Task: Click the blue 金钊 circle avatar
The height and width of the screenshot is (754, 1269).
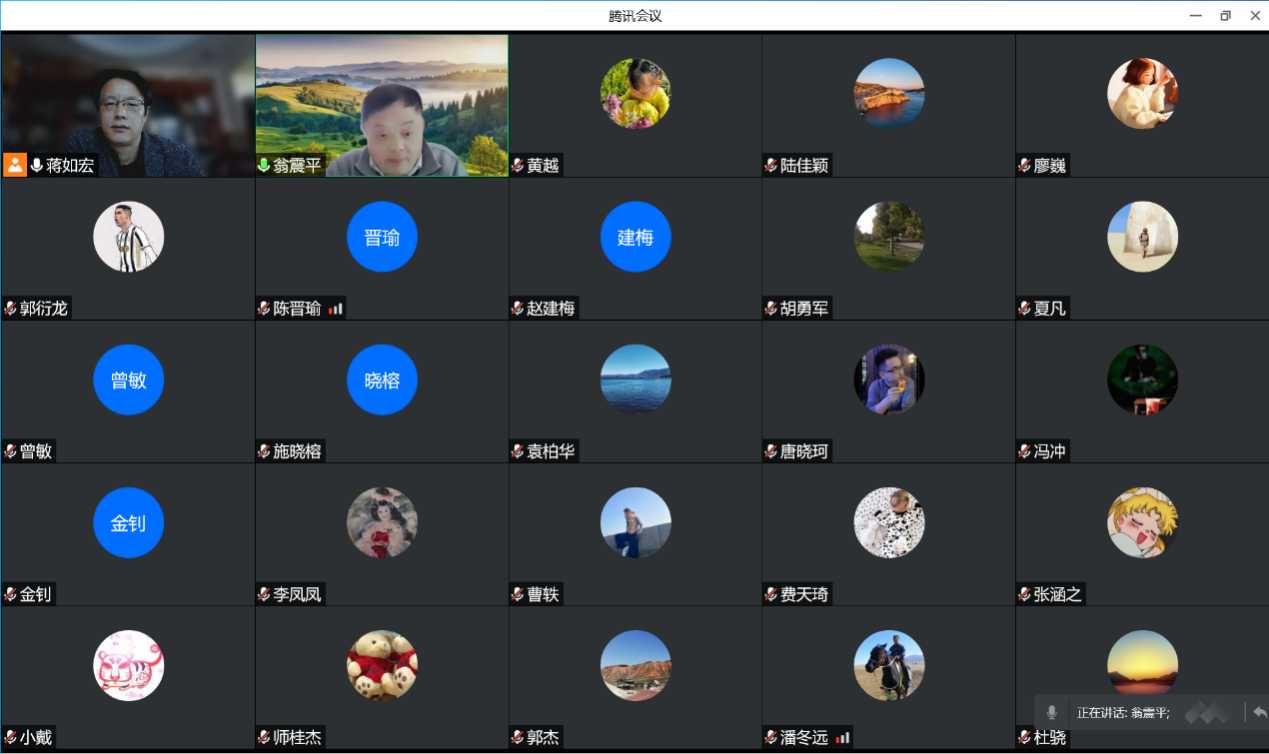Action: (x=128, y=523)
